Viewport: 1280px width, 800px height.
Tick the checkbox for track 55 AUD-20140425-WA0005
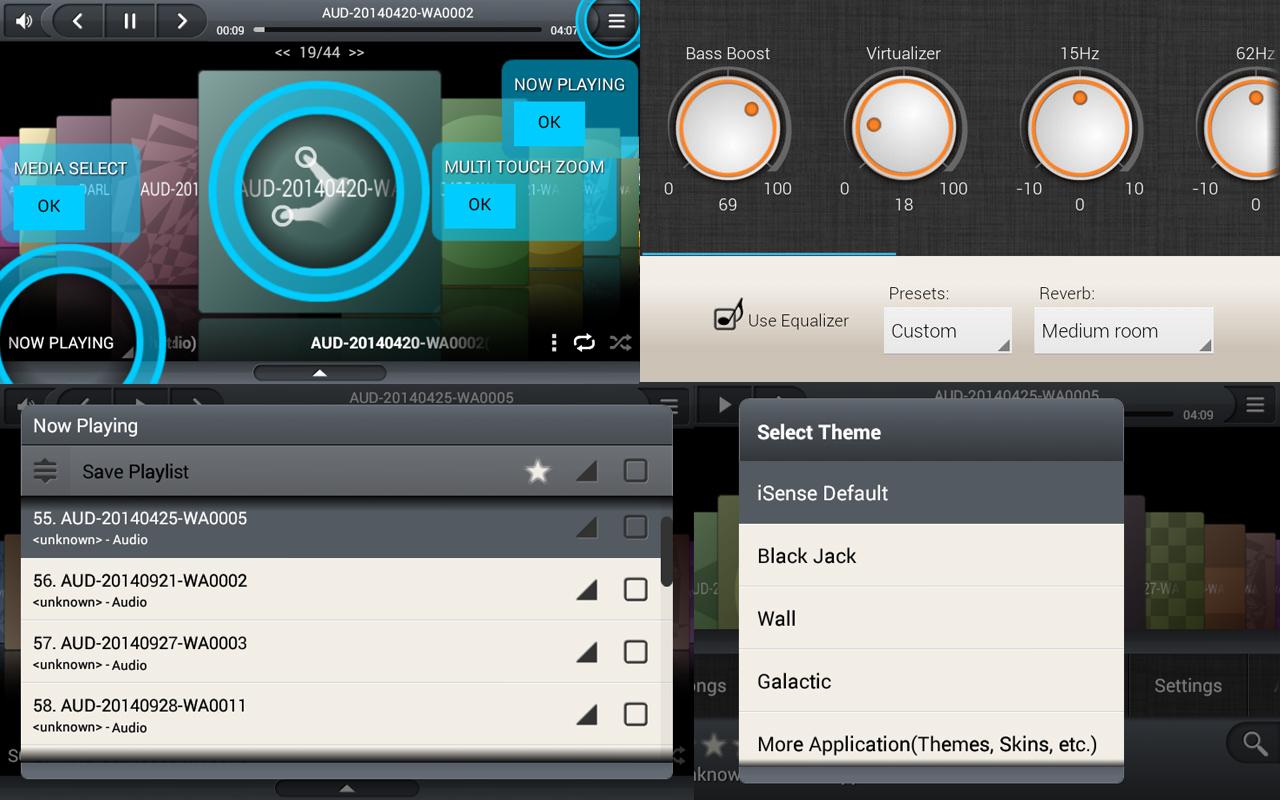[x=636, y=527]
